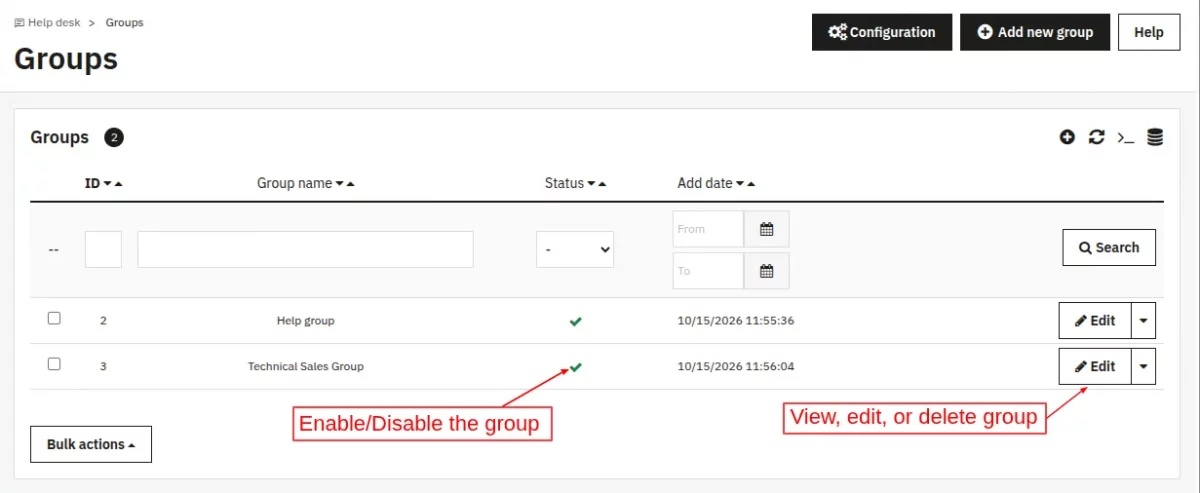The width and height of the screenshot is (1200, 493).
Task: Sort ID column descending arrow
Action: click(108, 184)
